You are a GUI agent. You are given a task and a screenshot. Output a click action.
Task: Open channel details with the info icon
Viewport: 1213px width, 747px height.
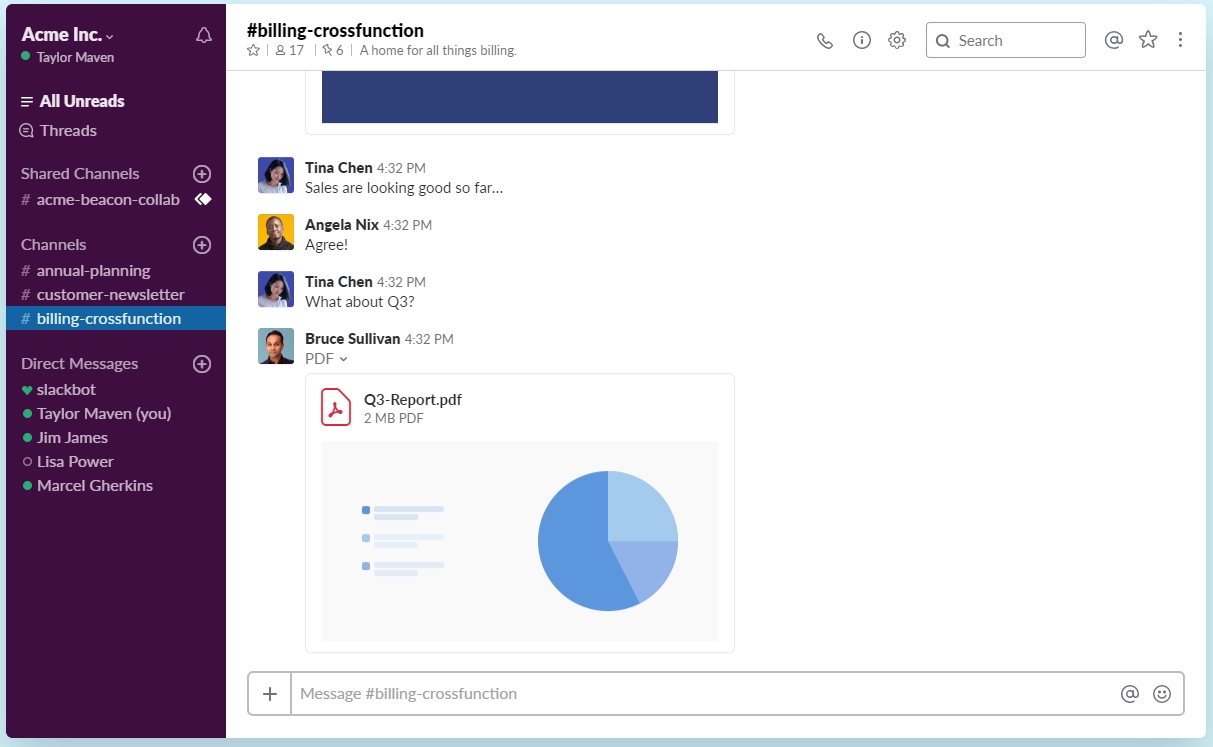click(x=861, y=39)
